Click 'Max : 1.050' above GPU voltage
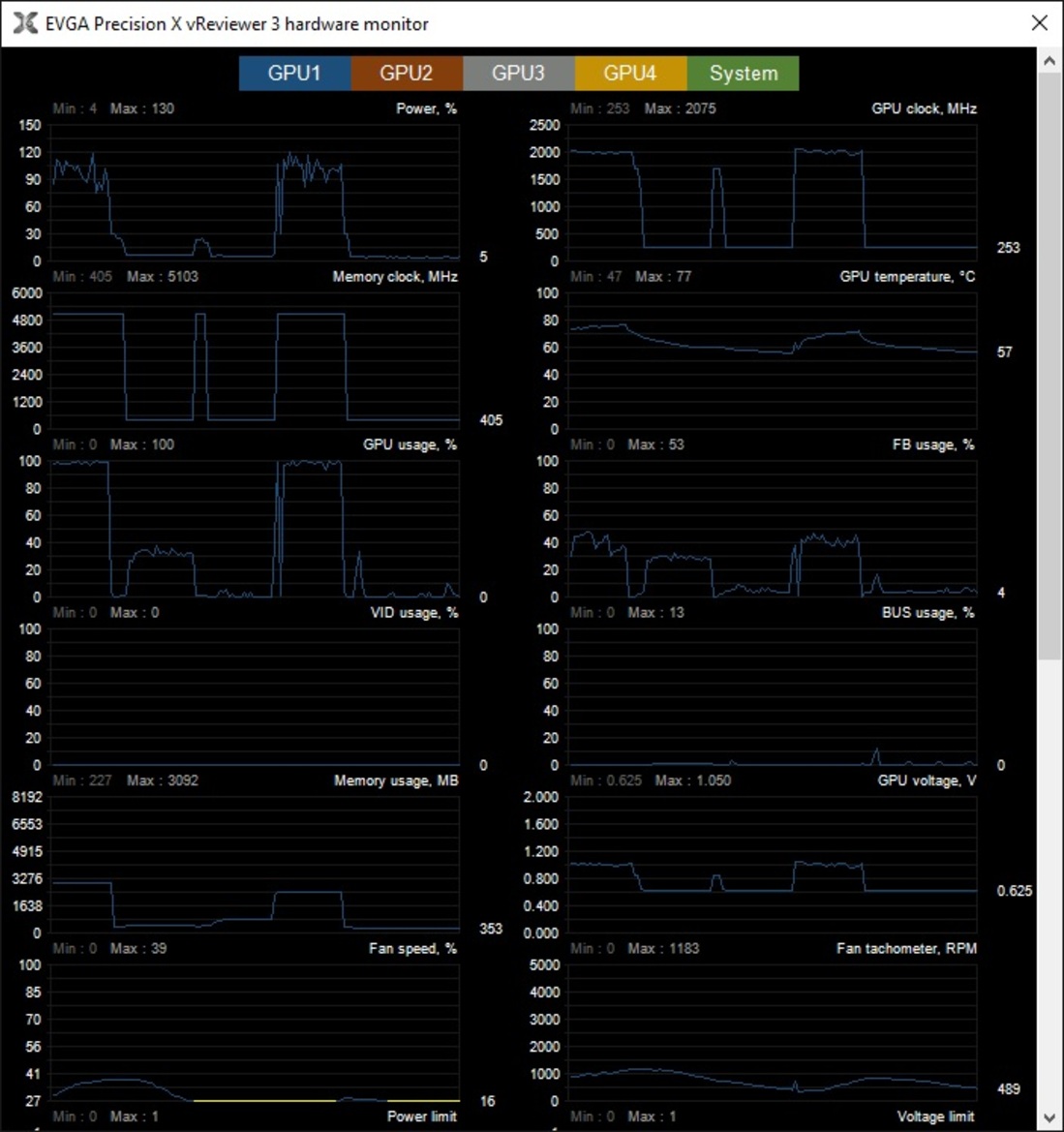The width and height of the screenshot is (1064, 1132). (693, 780)
